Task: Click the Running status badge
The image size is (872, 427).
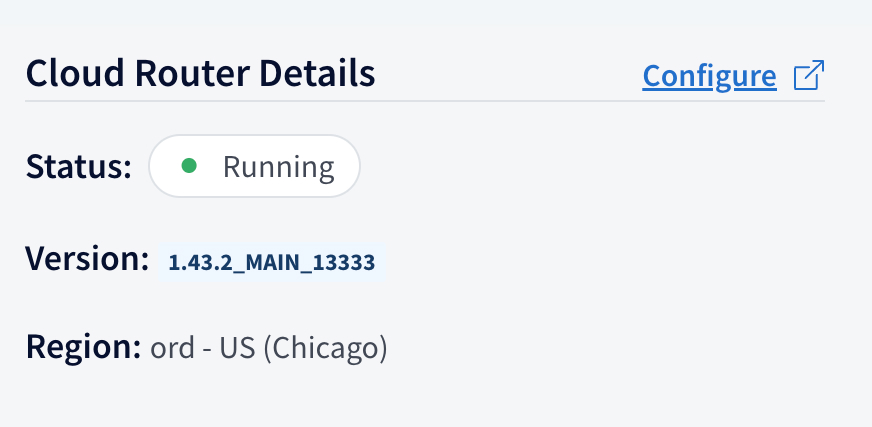Action: tap(254, 166)
